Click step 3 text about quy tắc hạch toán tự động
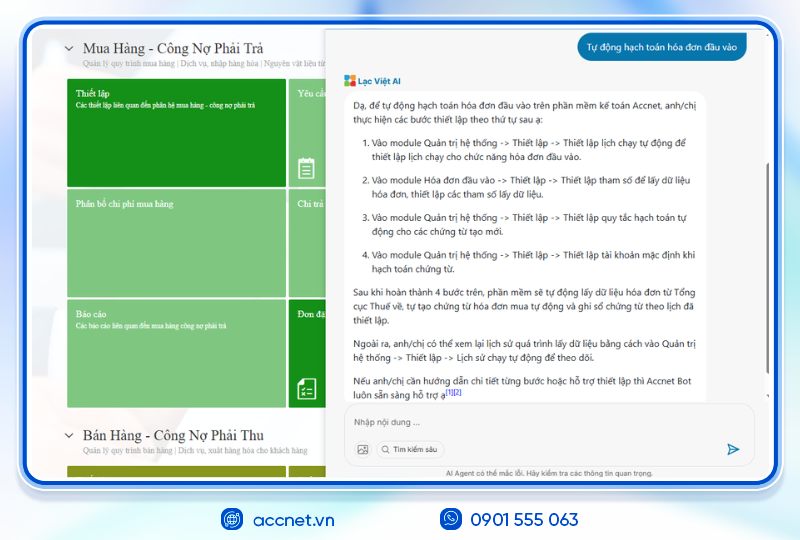Screen dimensions: 800x540 point(528,225)
